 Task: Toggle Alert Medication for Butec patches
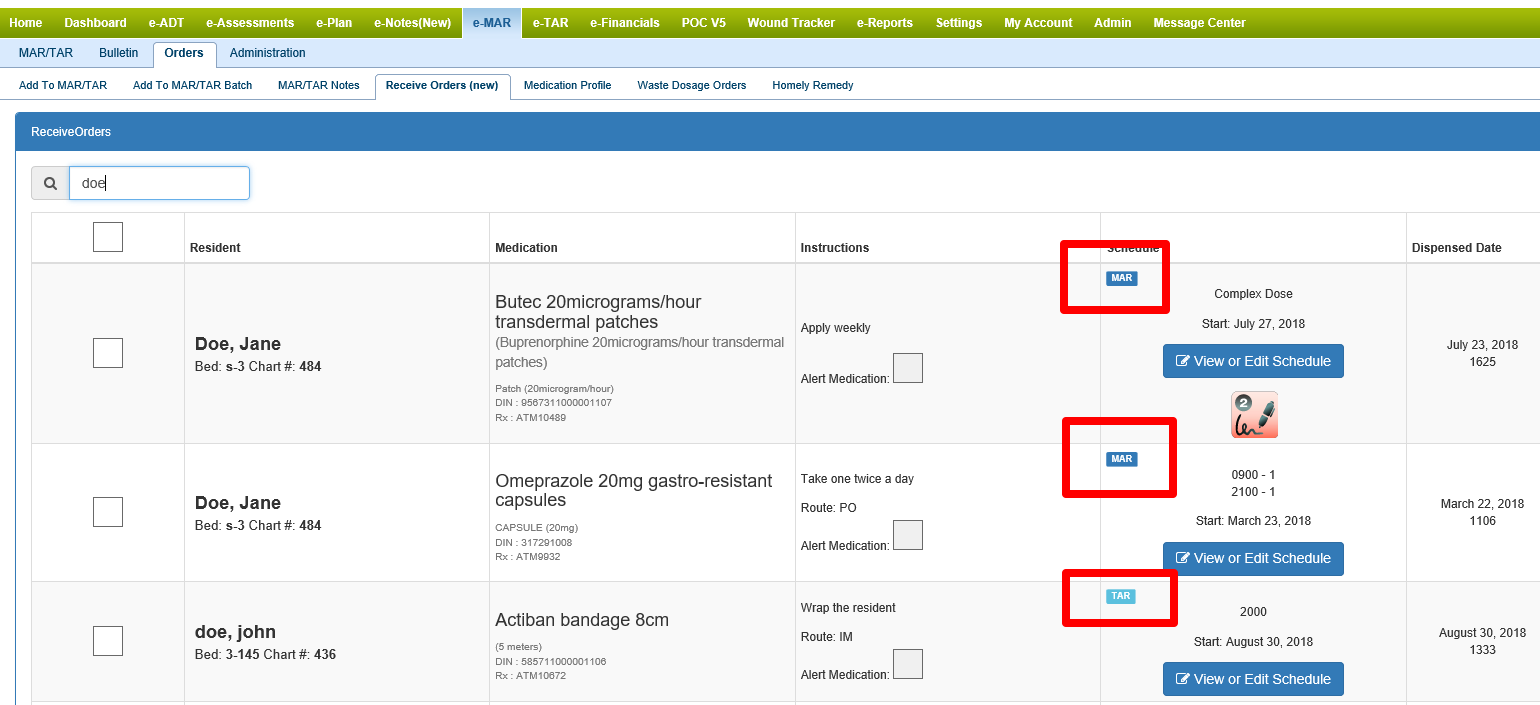[907, 368]
